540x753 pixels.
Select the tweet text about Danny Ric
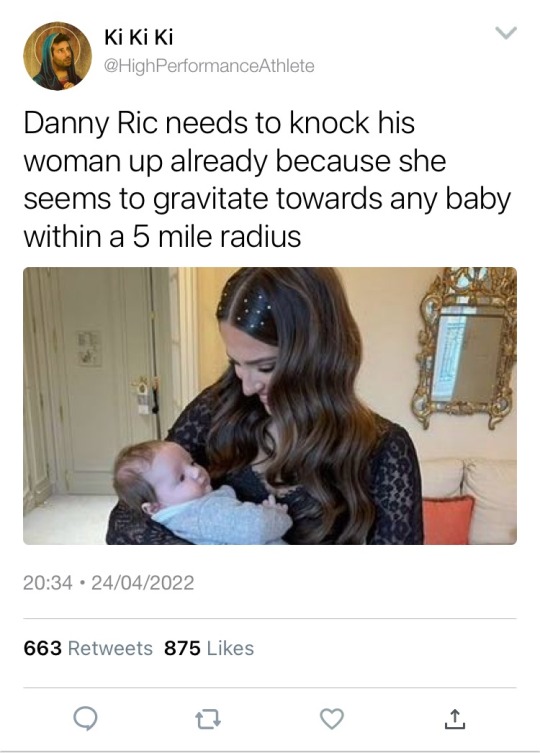point(267,180)
